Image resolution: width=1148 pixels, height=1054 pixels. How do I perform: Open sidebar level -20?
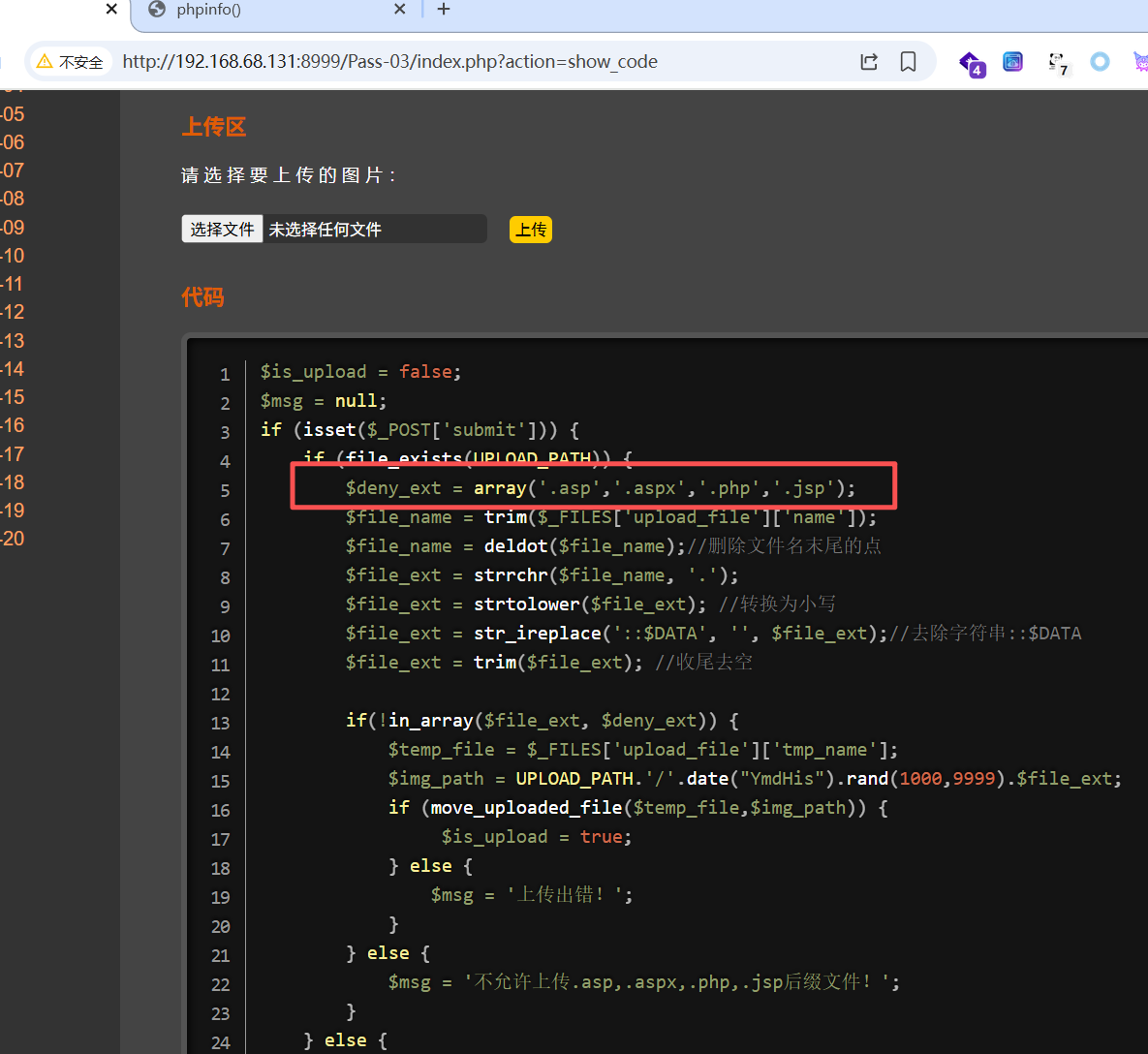[13, 539]
